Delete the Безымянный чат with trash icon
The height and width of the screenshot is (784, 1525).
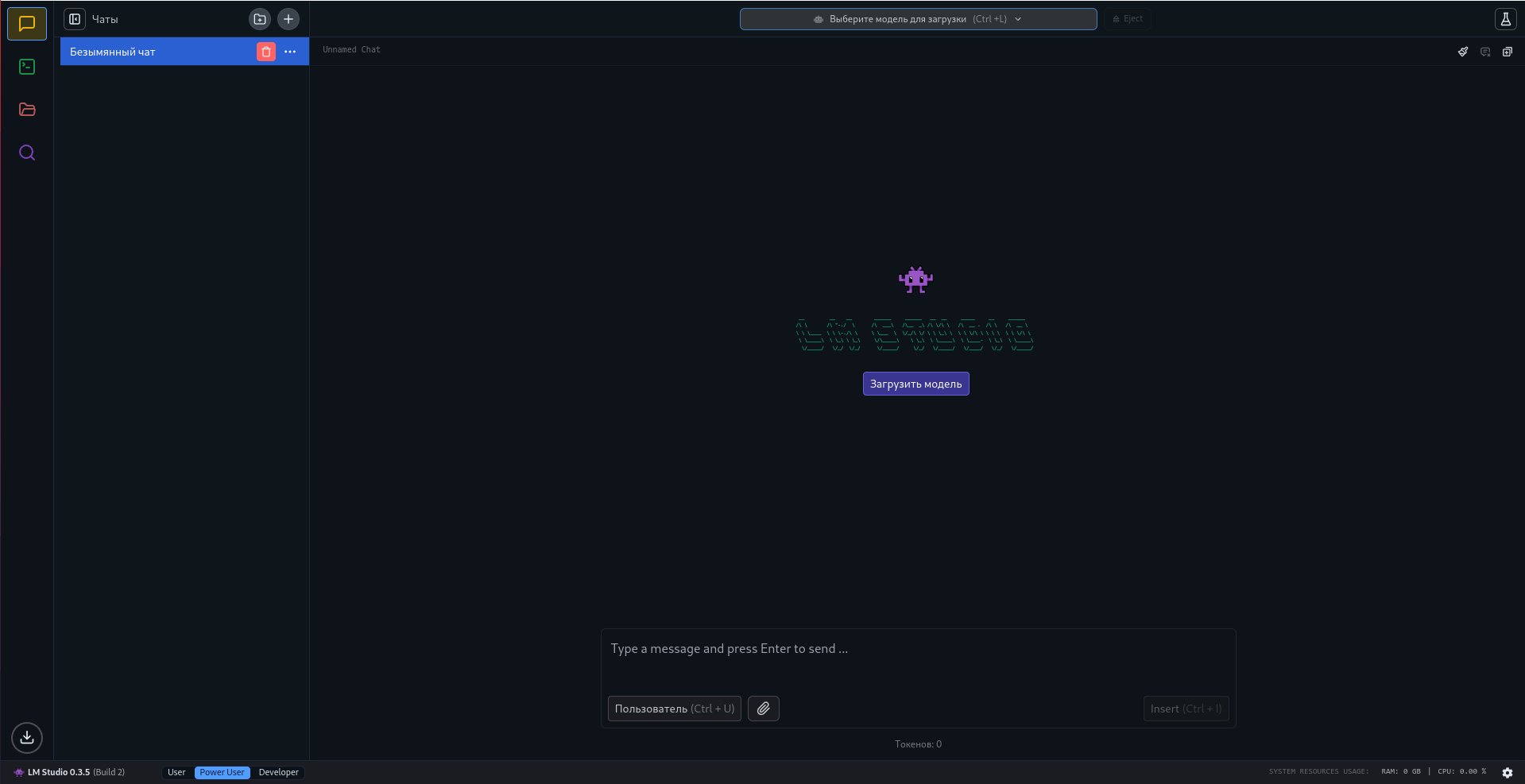(266, 52)
